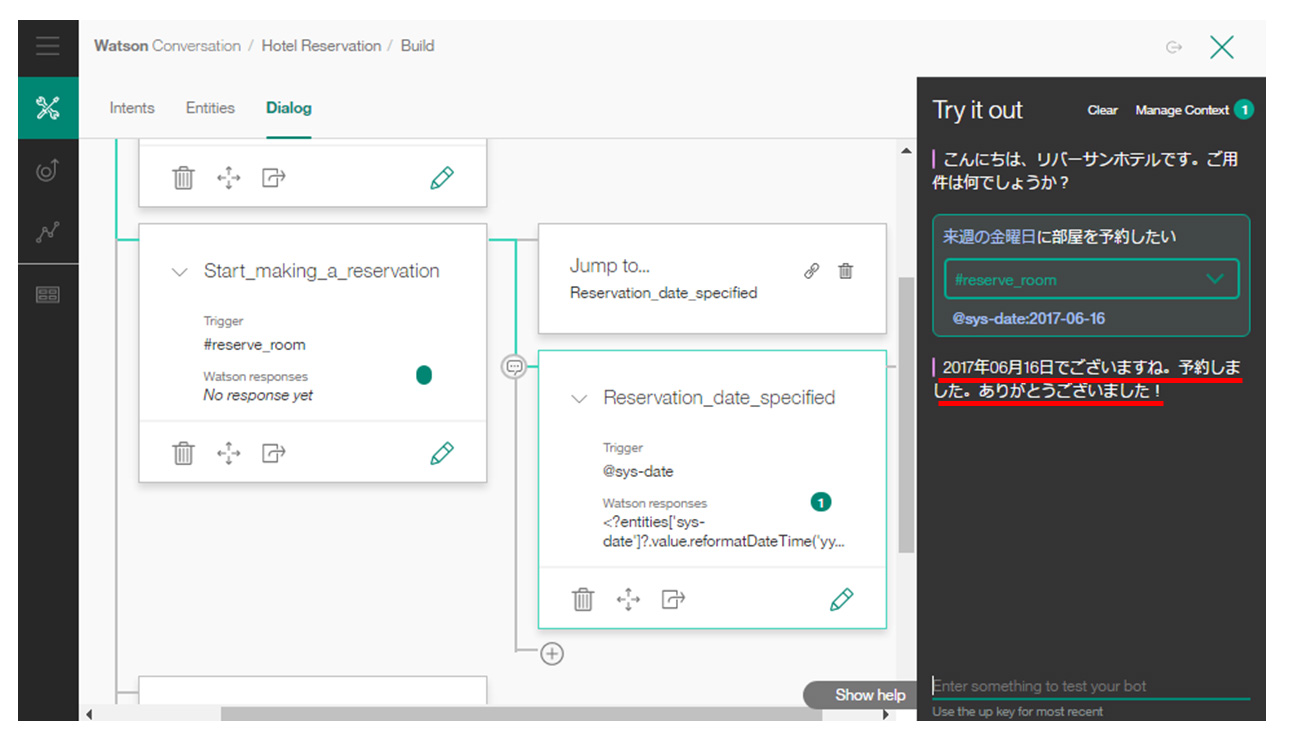Click the Reservation_date_specified node title

719,398
